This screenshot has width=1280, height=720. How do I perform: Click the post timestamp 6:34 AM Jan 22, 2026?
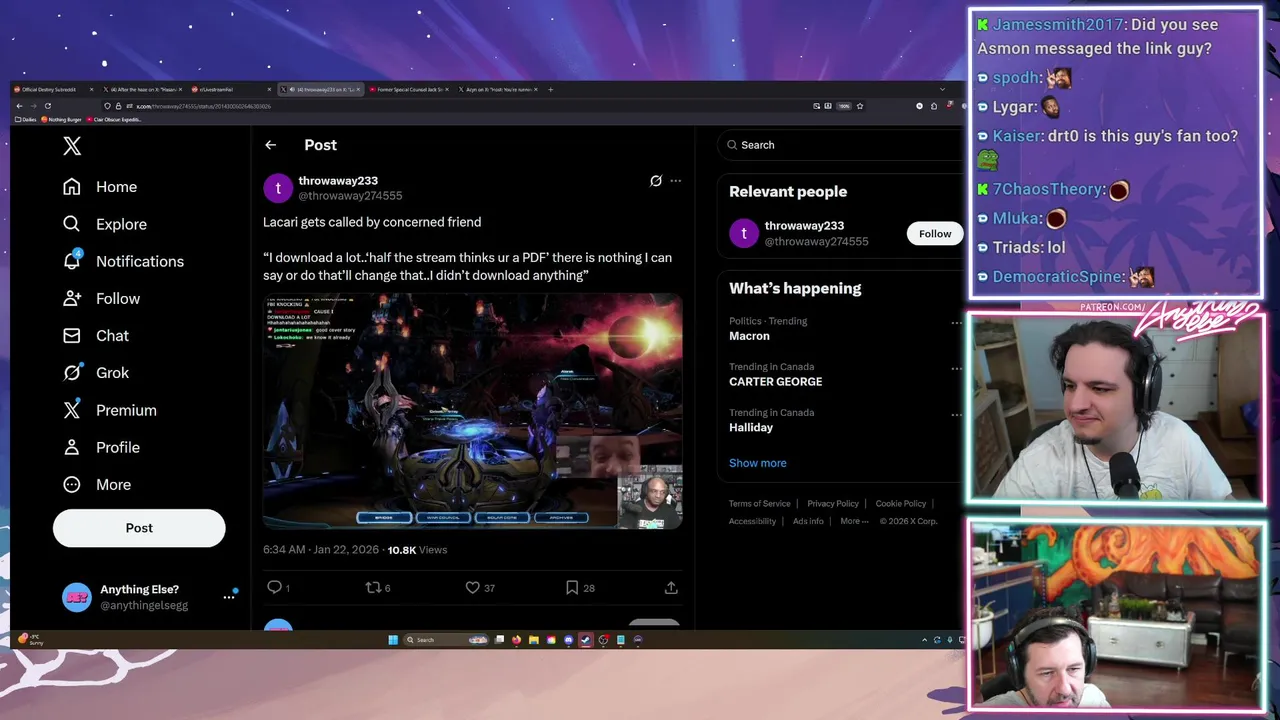[x=321, y=550]
